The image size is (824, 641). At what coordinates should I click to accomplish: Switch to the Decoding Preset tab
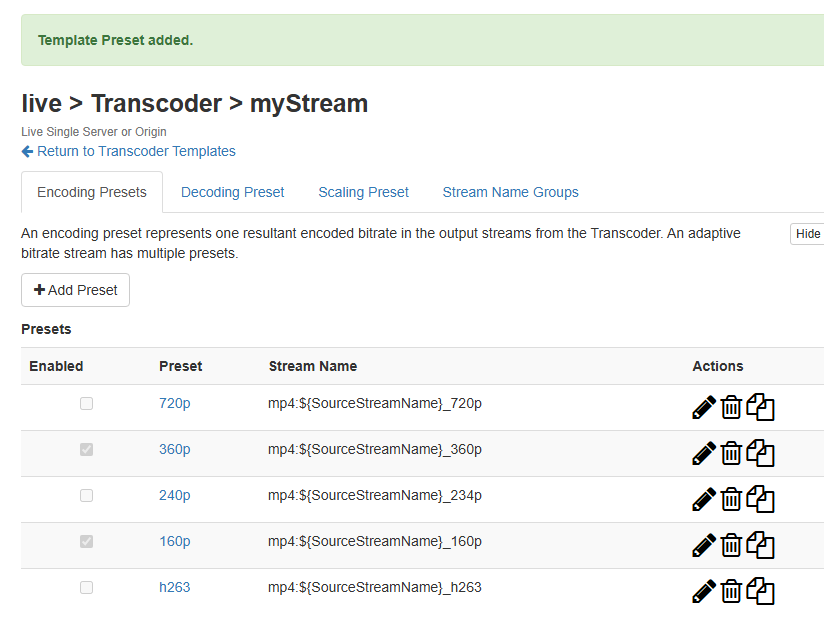(x=232, y=192)
